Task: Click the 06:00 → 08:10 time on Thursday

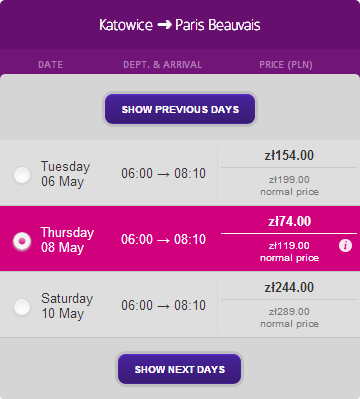Action: tap(163, 240)
